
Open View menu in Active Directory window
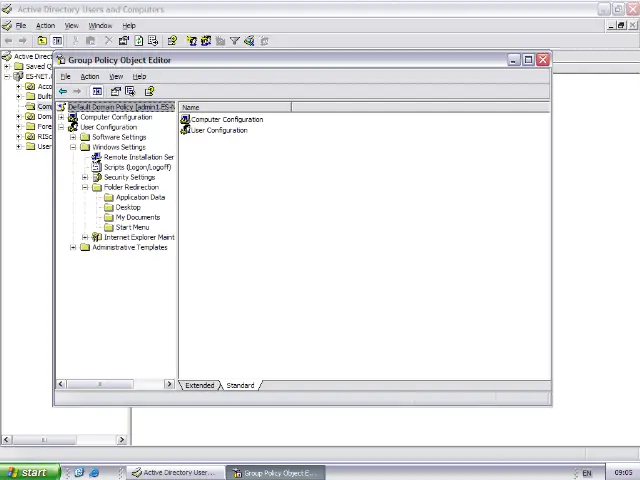[x=71, y=26]
